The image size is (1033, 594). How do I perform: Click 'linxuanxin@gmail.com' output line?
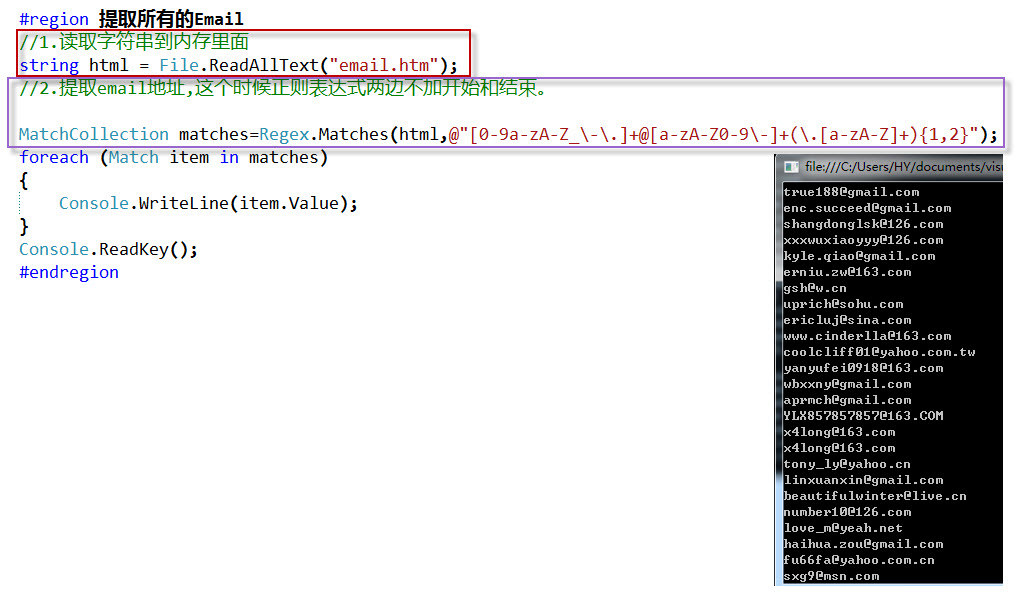point(863,480)
